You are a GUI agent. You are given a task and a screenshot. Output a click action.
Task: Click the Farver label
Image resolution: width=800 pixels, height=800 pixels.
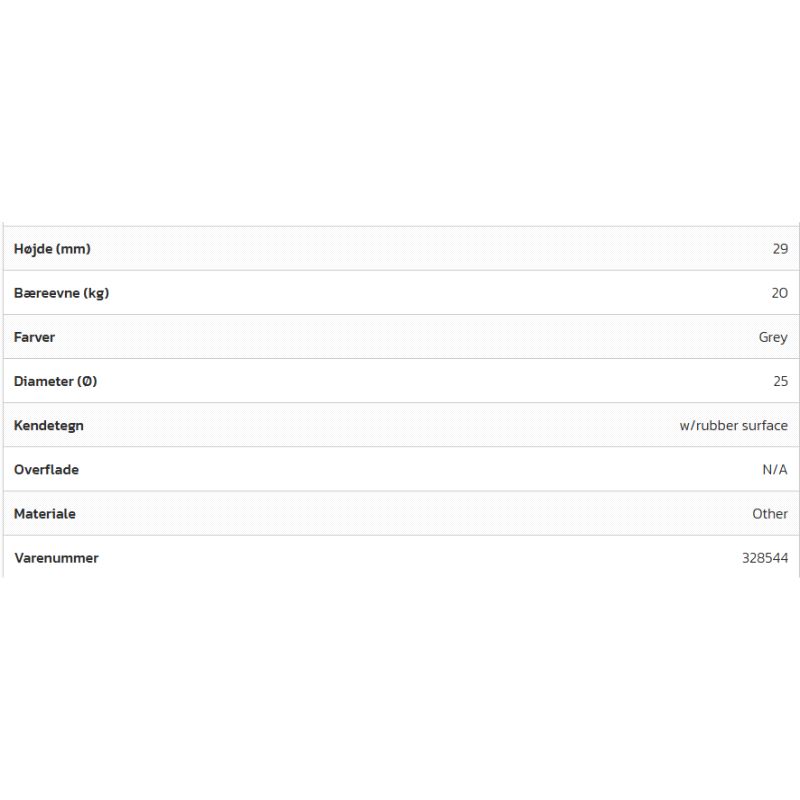tap(34, 337)
